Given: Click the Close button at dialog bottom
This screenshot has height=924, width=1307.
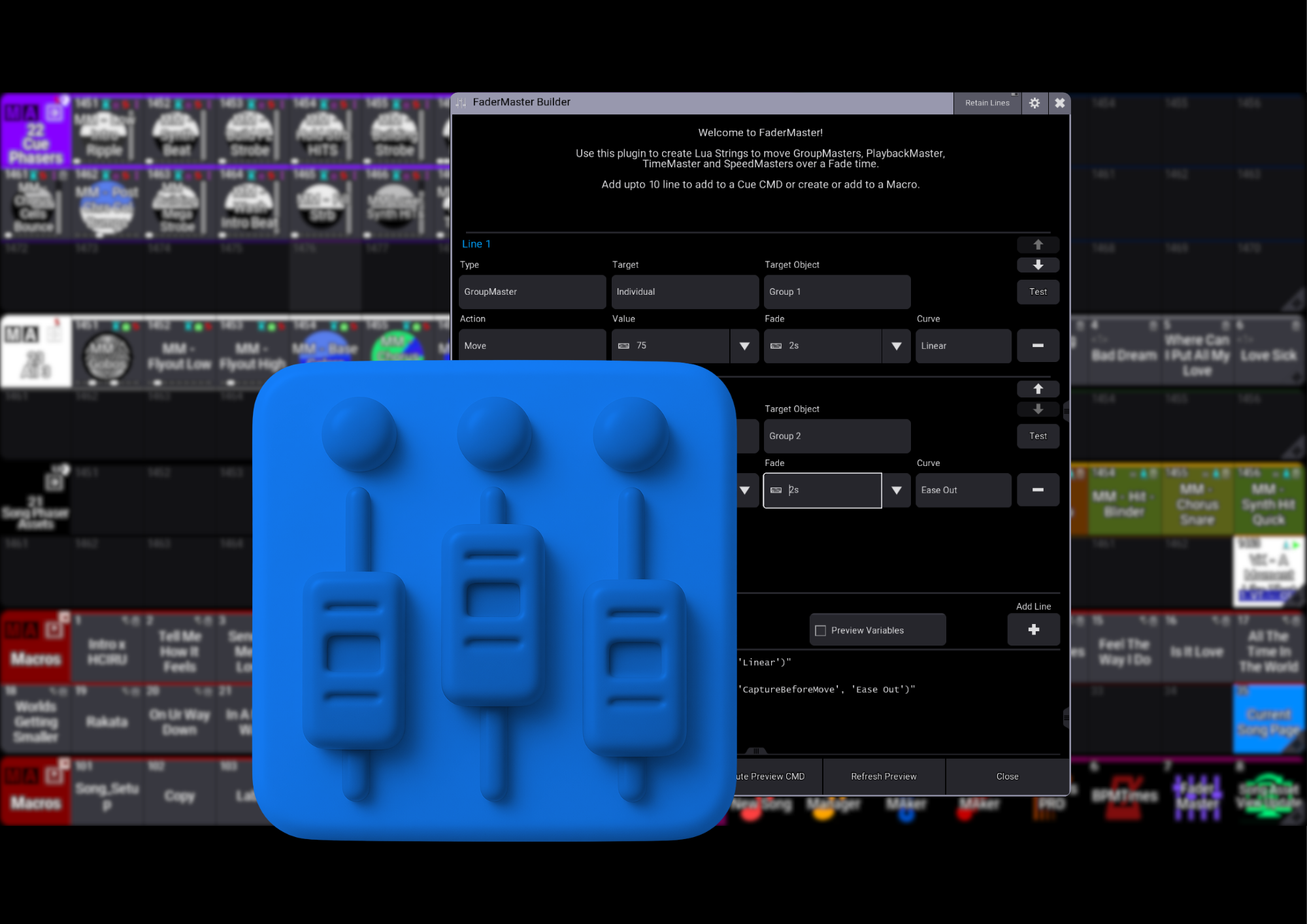Looking at the screenshot, I should [x=1007, y=776].
